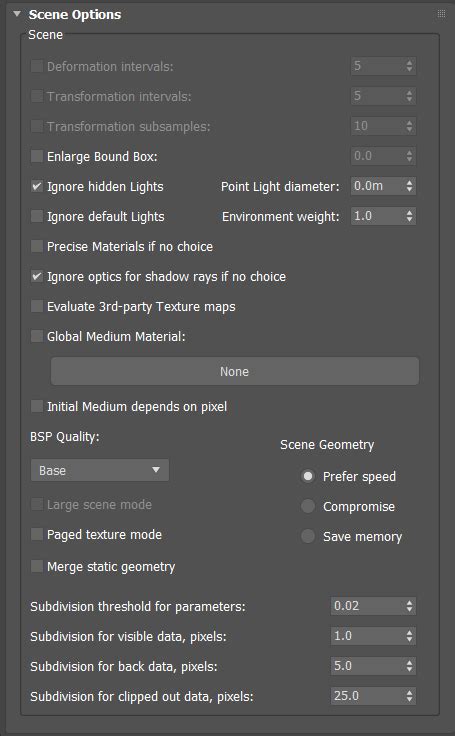Screen dimensions: 455x736
Task: Open the BSP Quality Base dropdown
Action: (100, 470)
